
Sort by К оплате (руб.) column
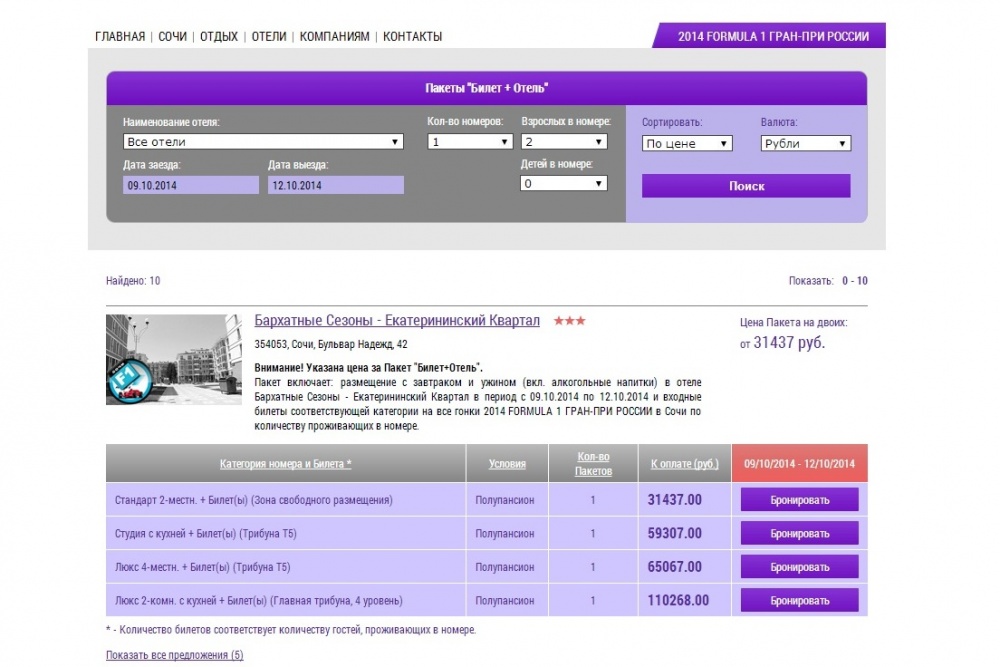(684, 464)
